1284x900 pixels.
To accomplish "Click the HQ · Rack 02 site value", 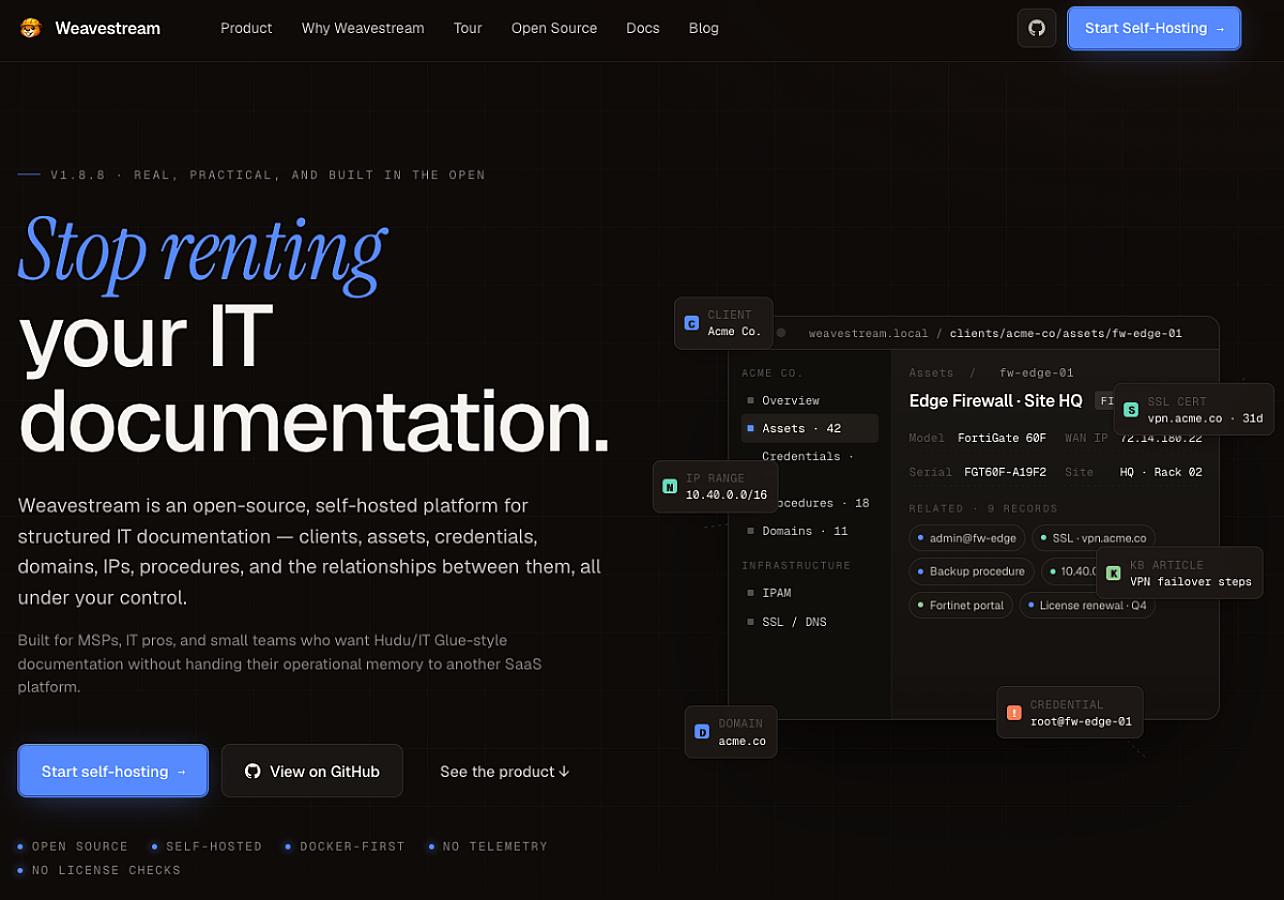I will [1161, 472].
